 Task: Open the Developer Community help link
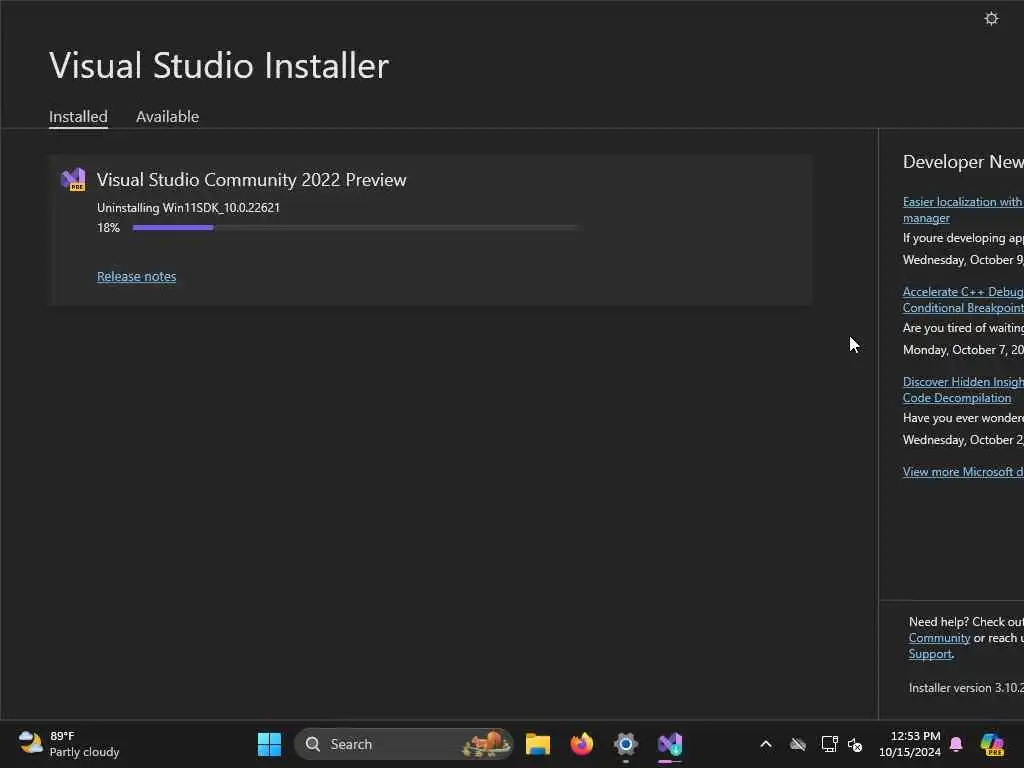coord(939,638)
